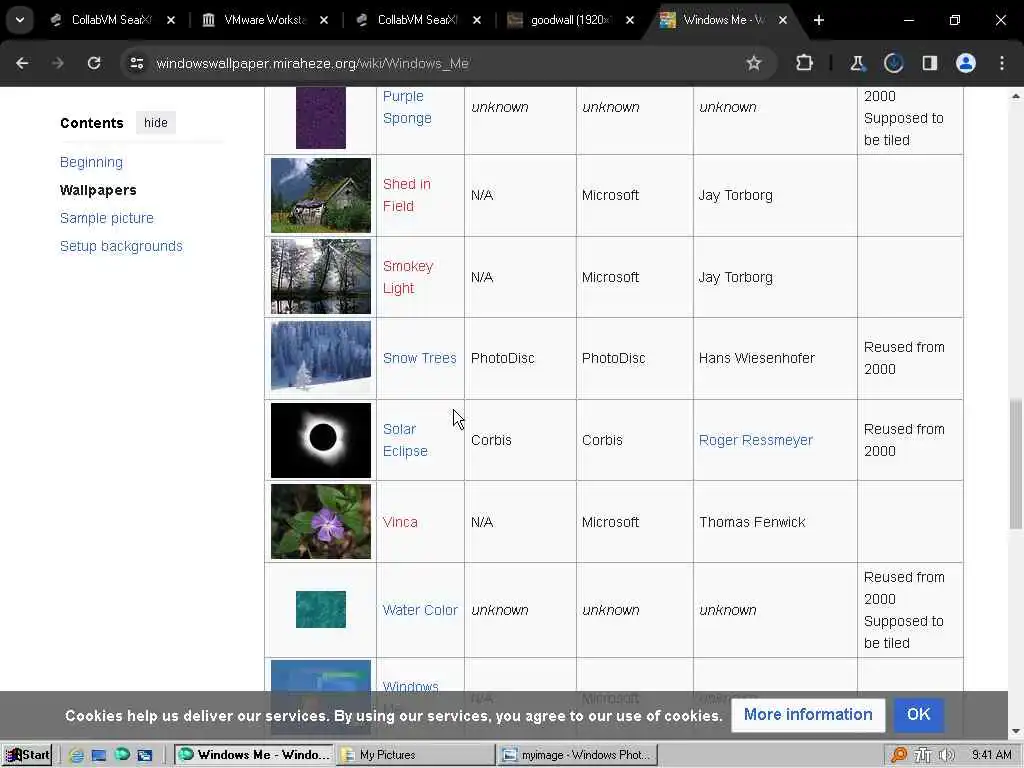The width and height of the screenshot is (1024, 768).
Task: Click the 9:41 AM system clock
Action: pyautogui.click(x=991, y=755)
